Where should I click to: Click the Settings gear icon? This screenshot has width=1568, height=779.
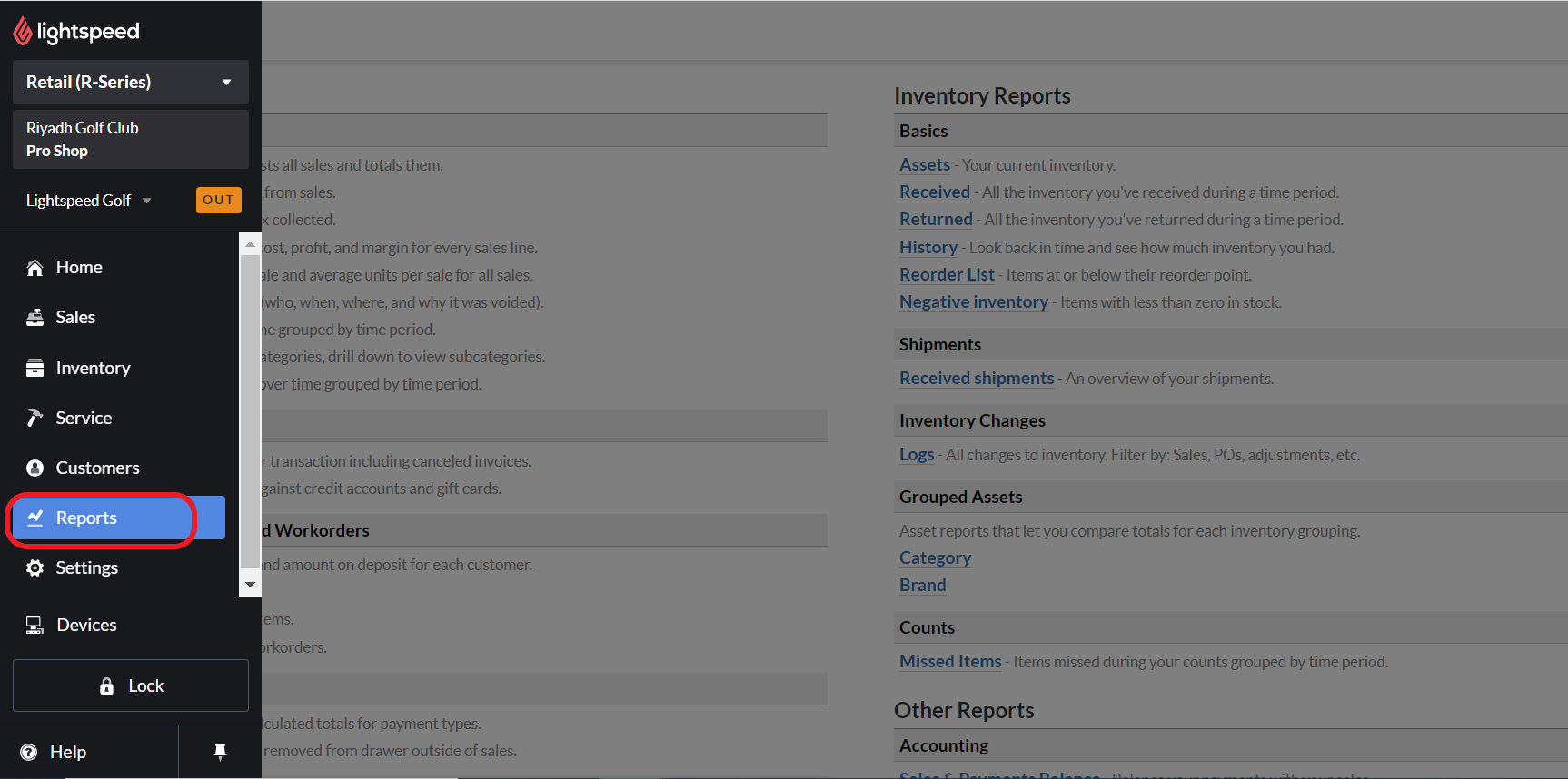(35, 567)
